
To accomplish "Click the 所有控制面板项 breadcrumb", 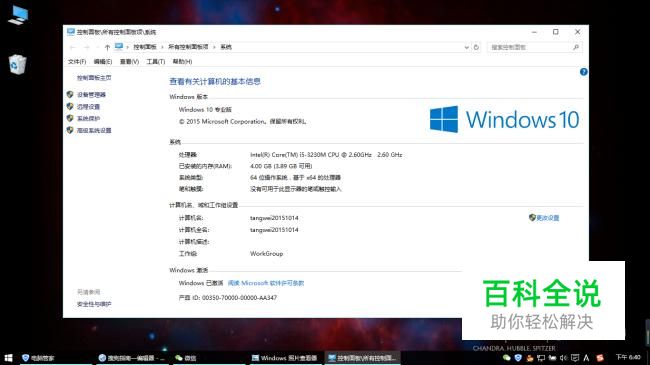I will 188,47.
